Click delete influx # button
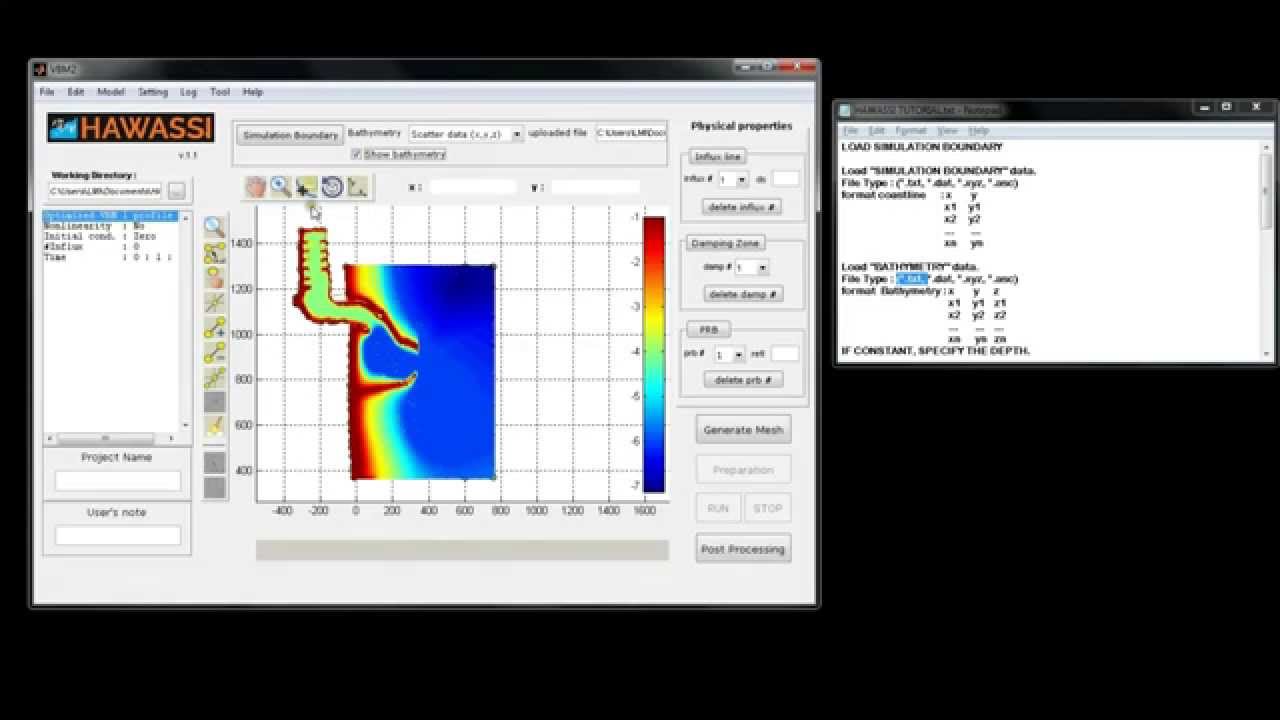This screenshot has width=1280, height=720. 742,207
